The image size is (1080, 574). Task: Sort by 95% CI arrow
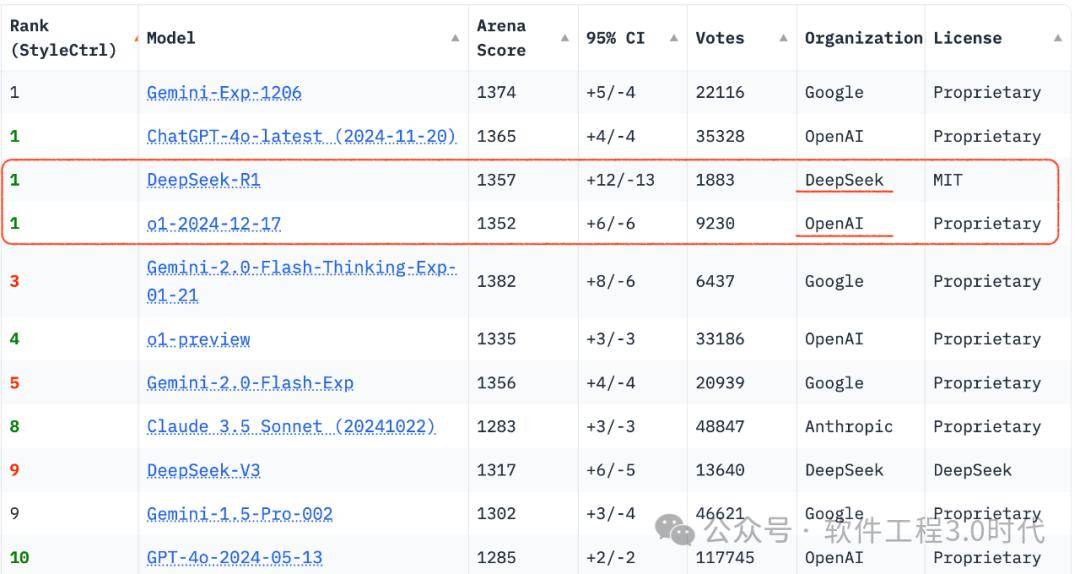coord(674,38)
